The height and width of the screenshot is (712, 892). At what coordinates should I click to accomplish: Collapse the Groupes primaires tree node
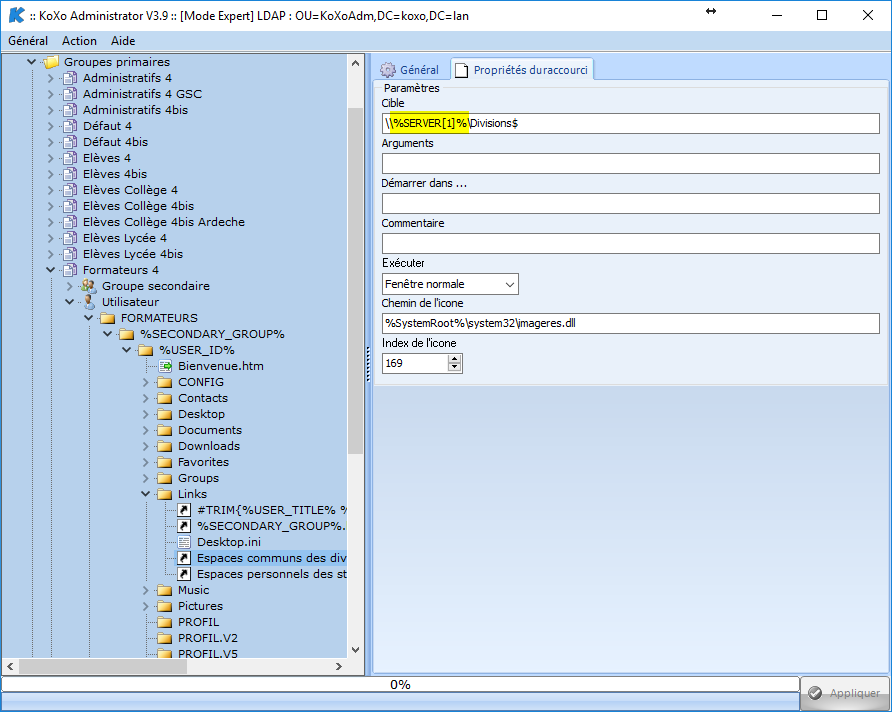[31, 62]
